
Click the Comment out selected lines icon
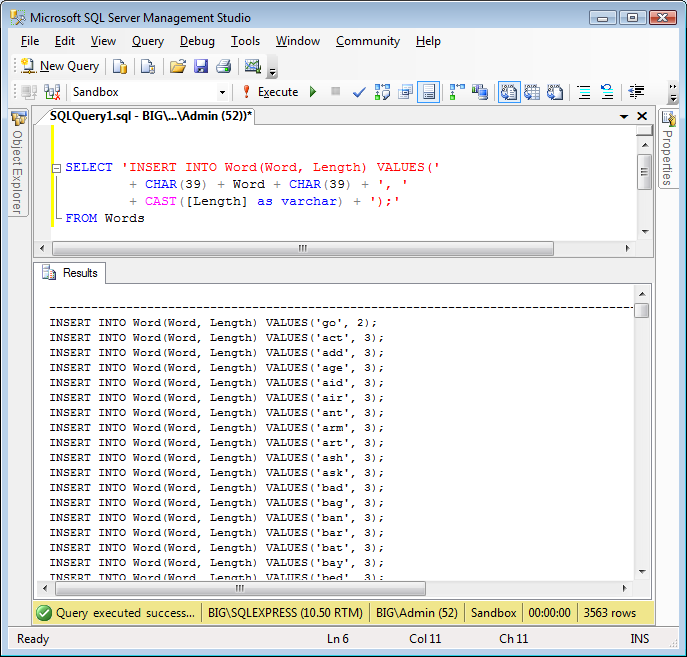coord(584,92)
